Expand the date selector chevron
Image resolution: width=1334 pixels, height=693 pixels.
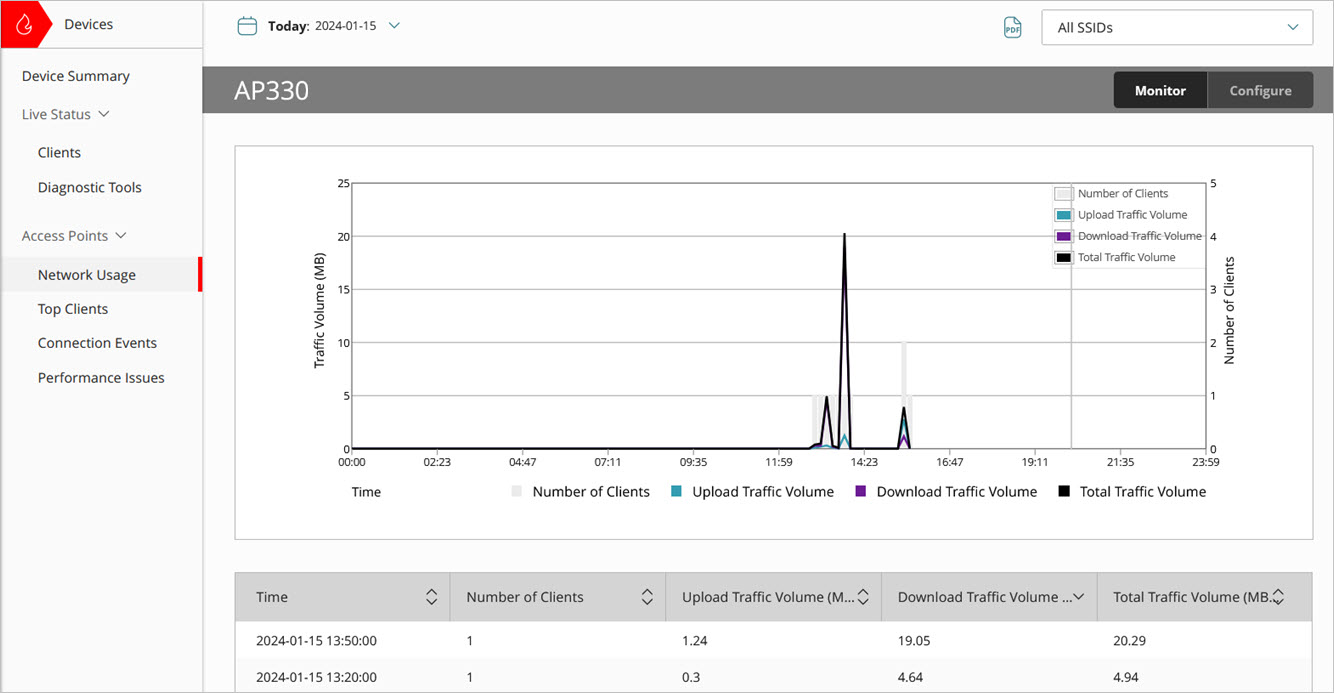click(394, 27)
